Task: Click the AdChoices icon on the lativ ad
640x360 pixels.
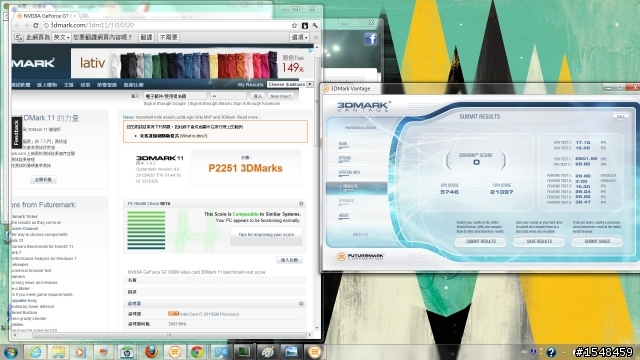Action: click(311, 51)
